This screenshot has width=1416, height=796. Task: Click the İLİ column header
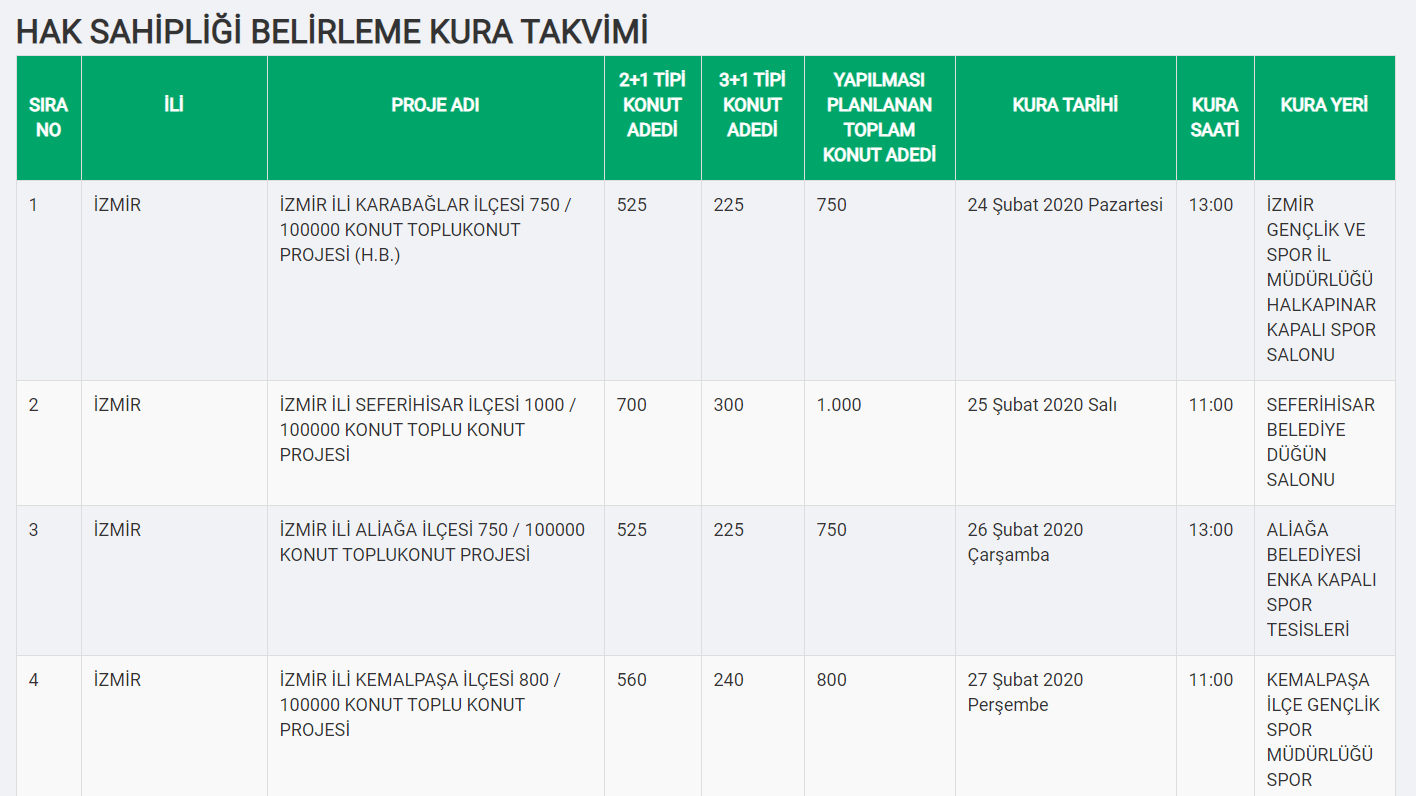tap(174, 118)
